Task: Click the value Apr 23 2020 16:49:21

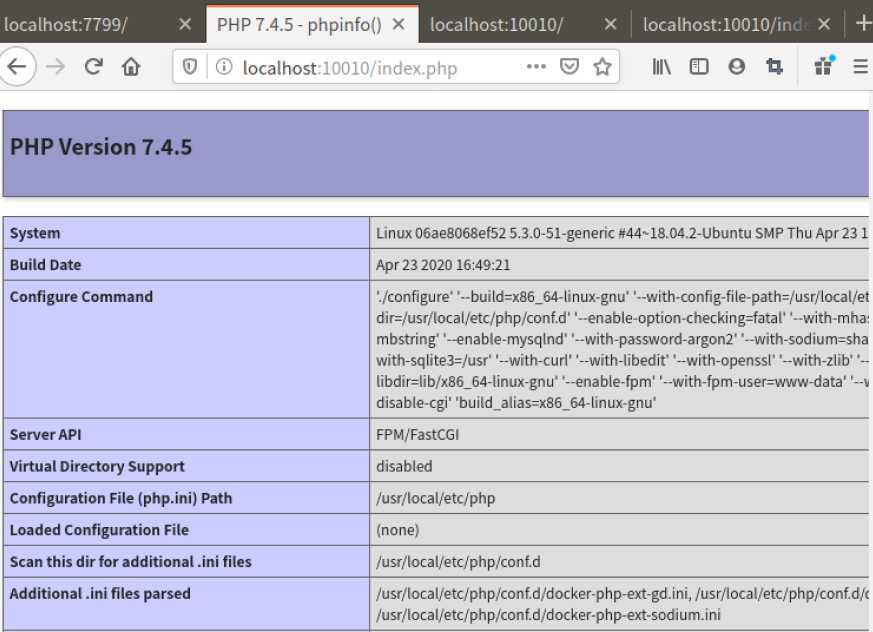Action: coord(443,264)
